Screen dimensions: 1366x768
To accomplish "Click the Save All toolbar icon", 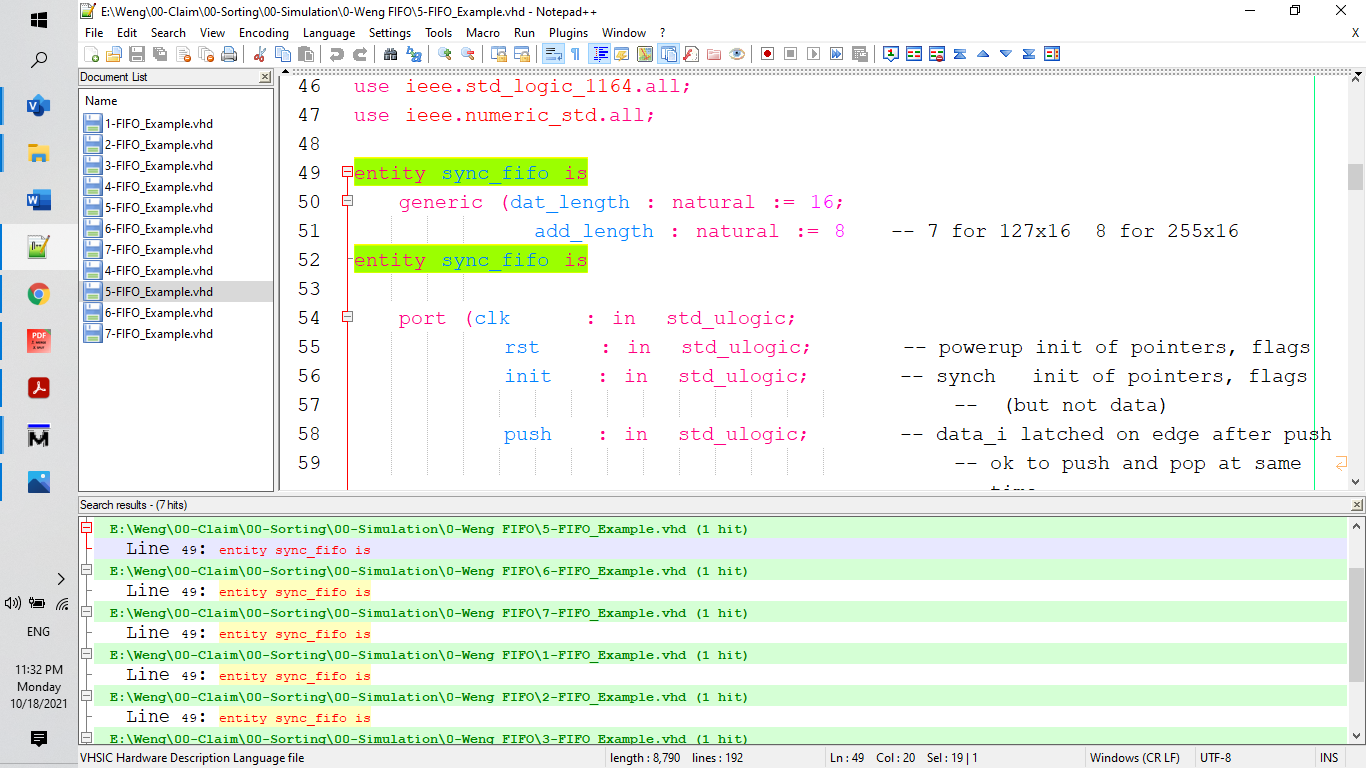I will point(160,54).
